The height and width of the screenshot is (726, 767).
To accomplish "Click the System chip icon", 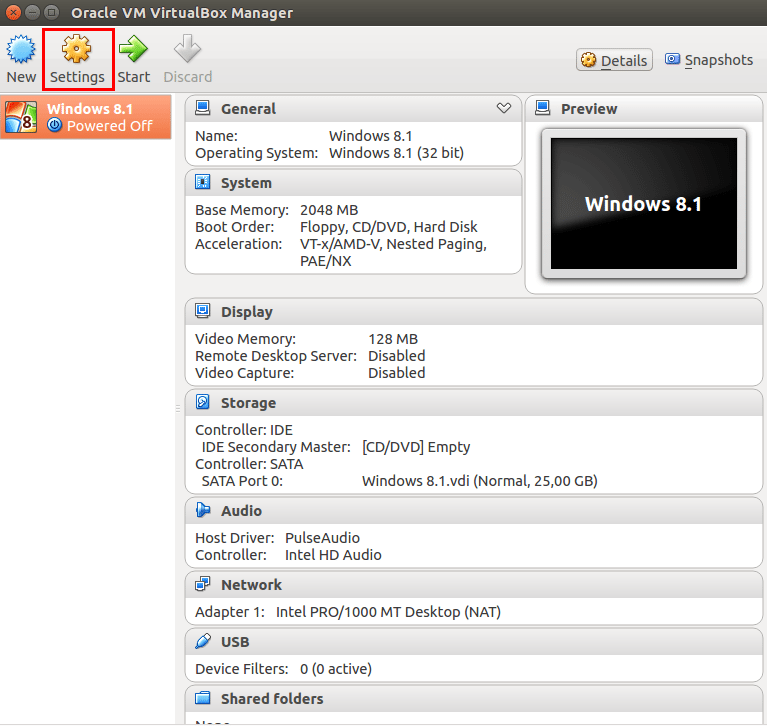I will [x=203, y=182].
